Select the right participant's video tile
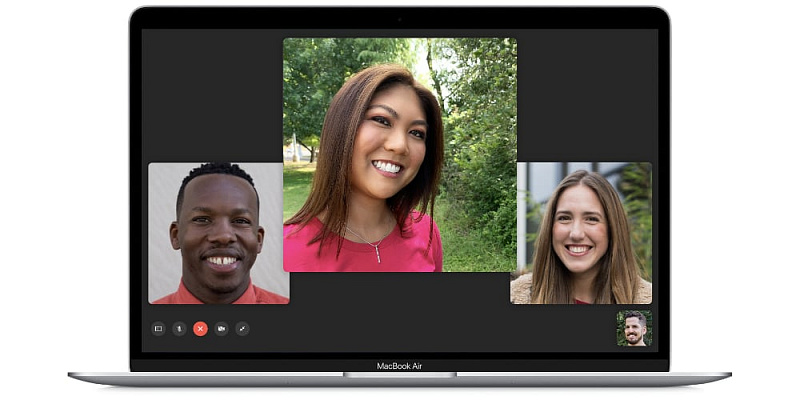This screenshot has height=400, width=800. pos(581,233)
